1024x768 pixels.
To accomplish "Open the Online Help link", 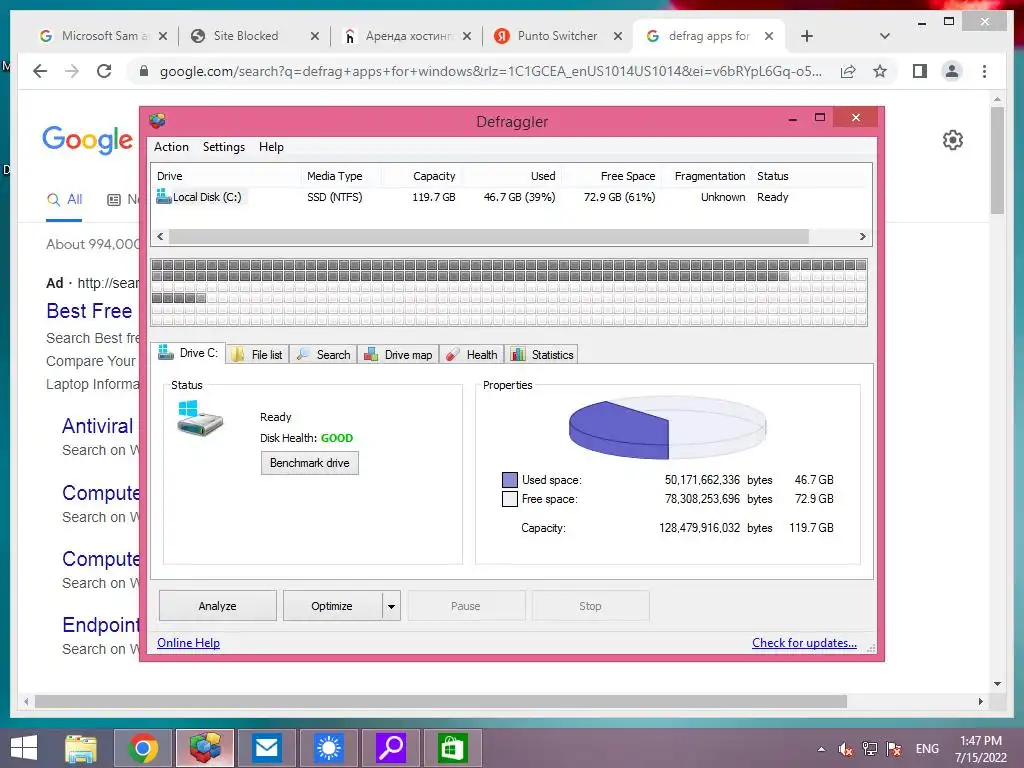I will (188, 643).
